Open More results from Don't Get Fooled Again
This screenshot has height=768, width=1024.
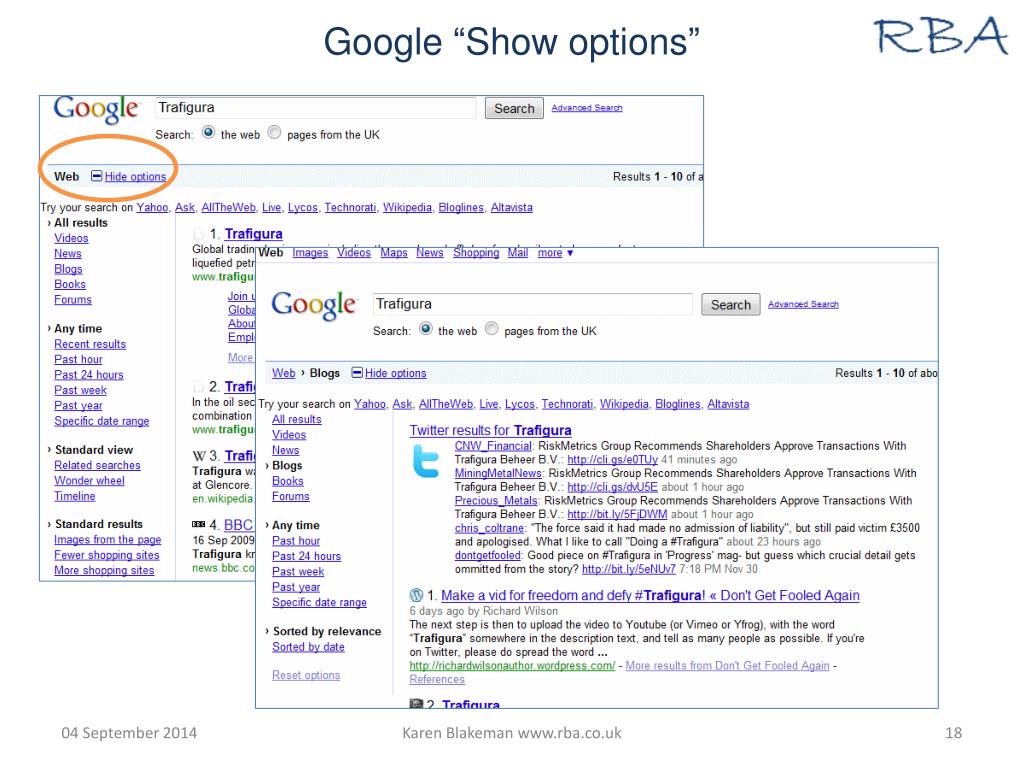[x=728, y=665]
